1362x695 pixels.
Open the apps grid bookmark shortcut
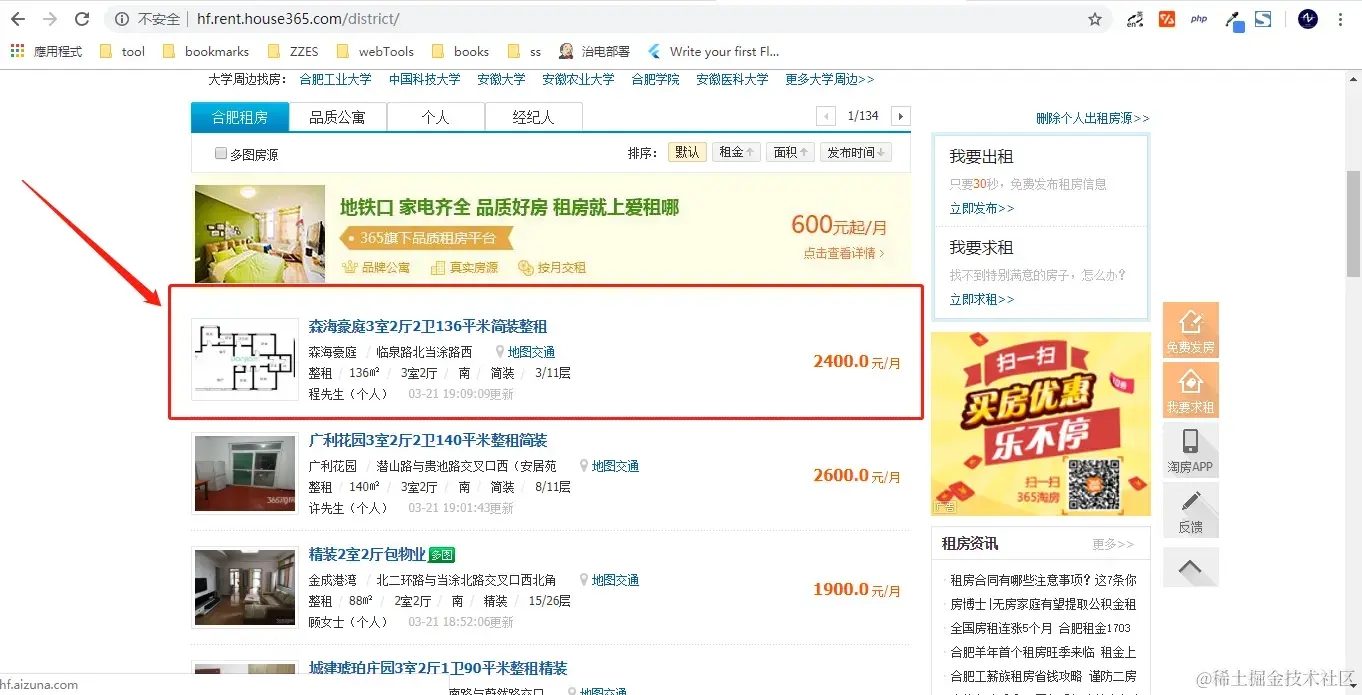[x=17, y=51]
